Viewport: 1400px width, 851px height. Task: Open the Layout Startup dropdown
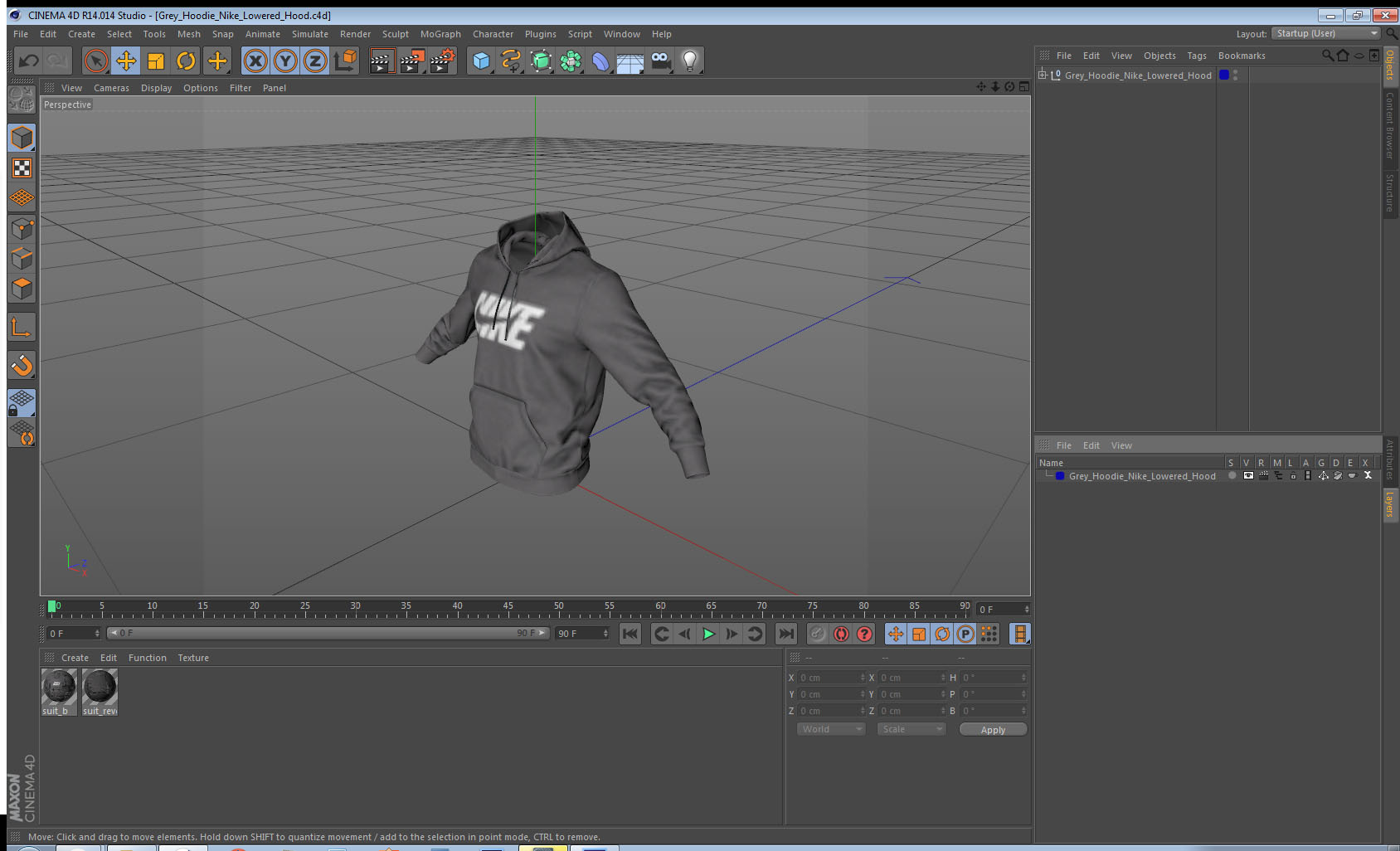pos(1326,33)
